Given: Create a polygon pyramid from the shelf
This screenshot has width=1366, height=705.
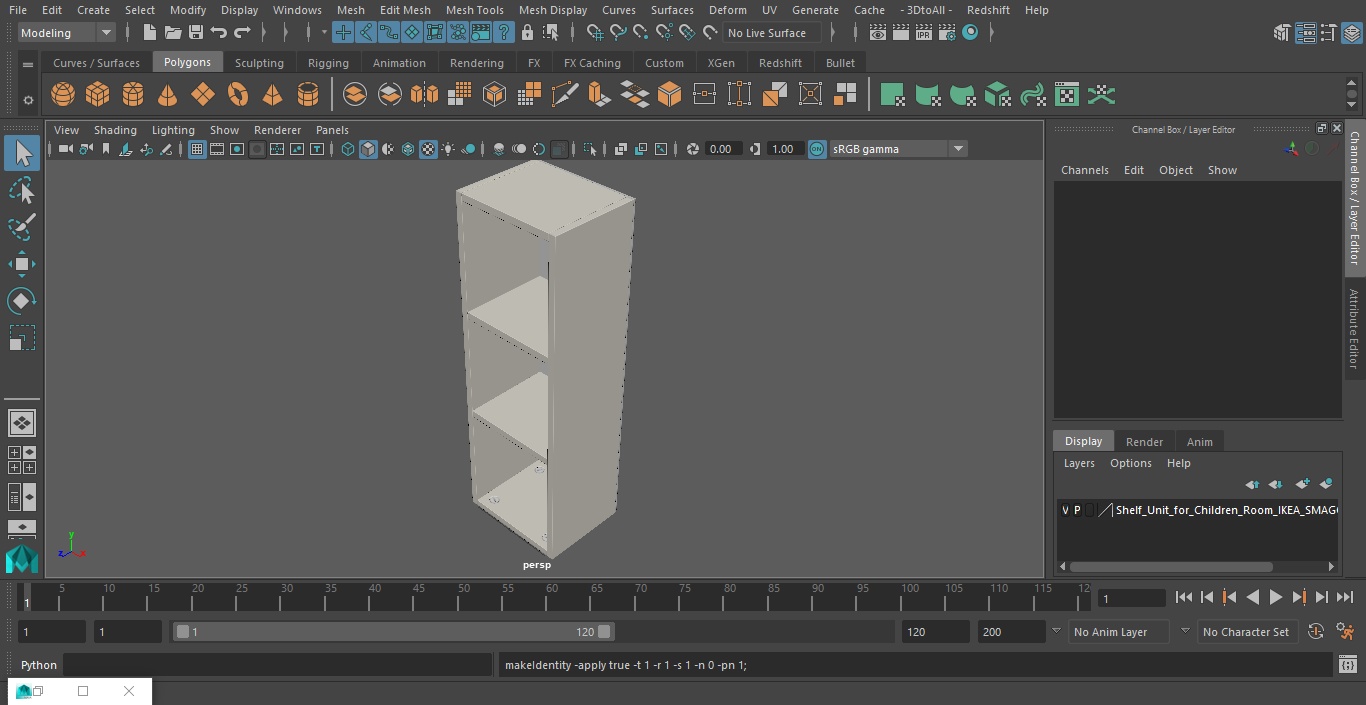Looking at the screenshot, I should 273,95.
